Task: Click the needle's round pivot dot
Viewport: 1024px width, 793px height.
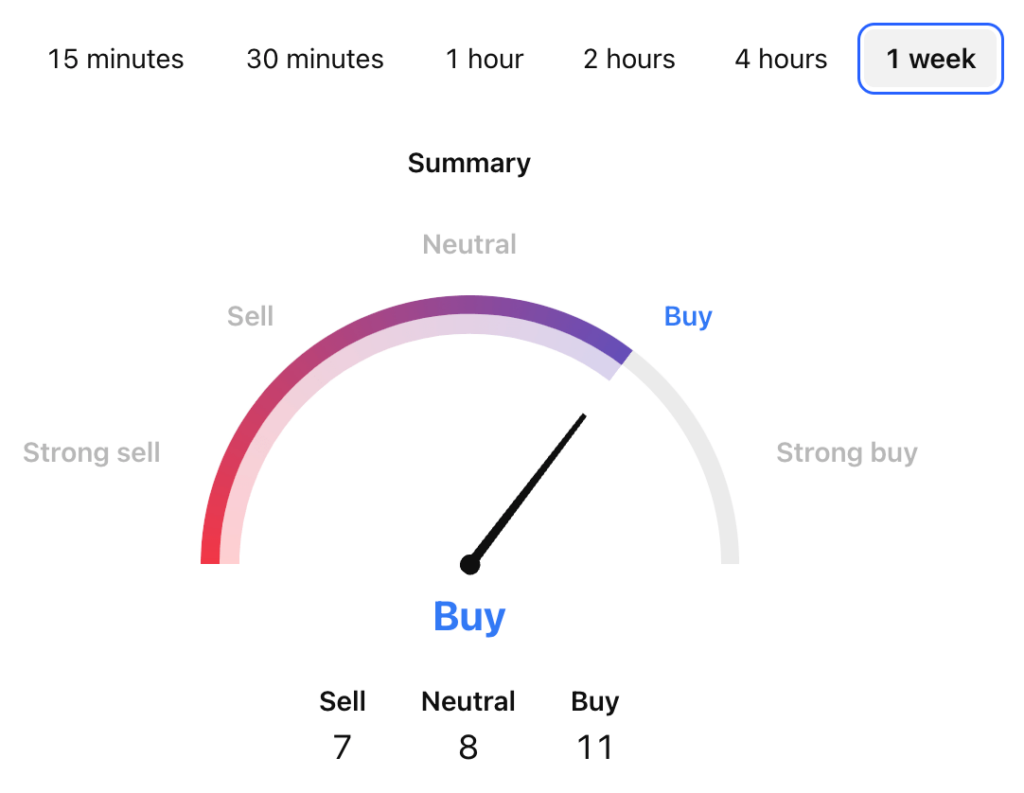Action: [x=470, y=565]
